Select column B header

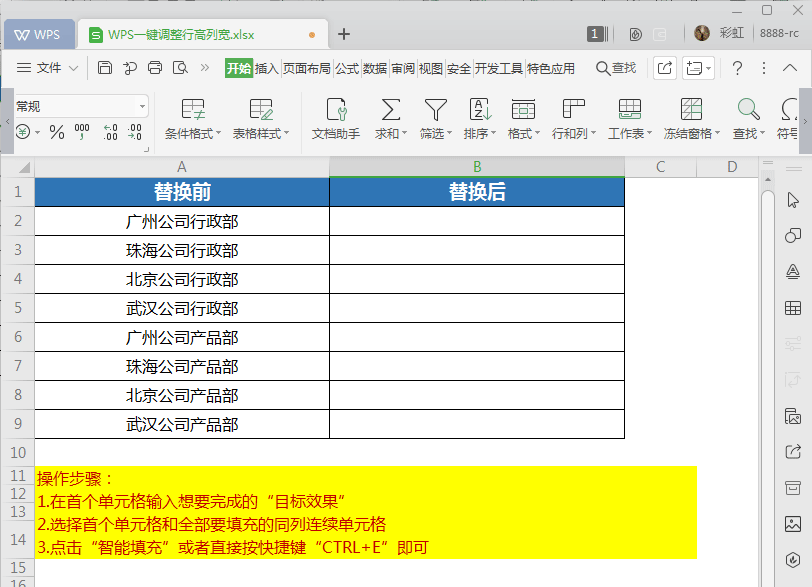[x=477, y=167]
